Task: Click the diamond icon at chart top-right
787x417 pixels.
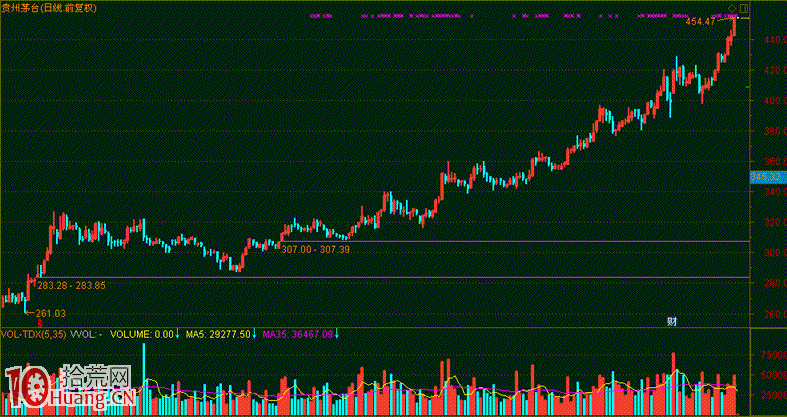Action: point(732,8)
